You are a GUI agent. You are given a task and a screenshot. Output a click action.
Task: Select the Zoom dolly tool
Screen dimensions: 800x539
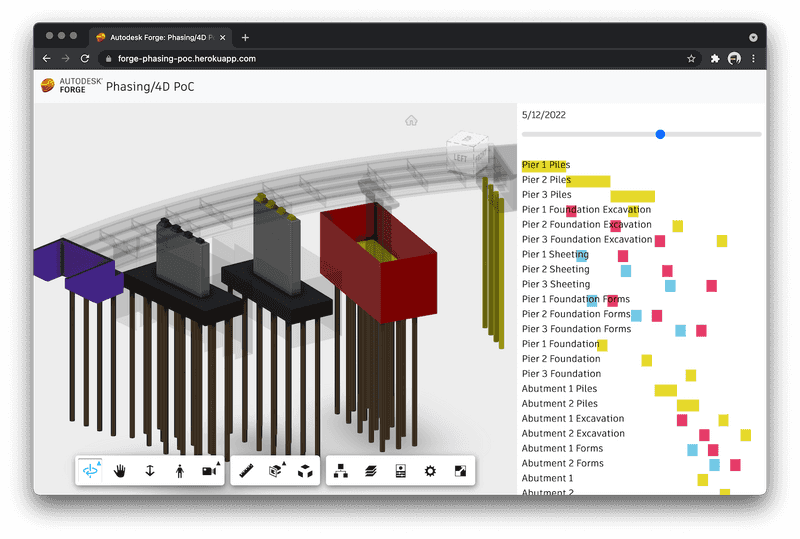coord(150,470)
